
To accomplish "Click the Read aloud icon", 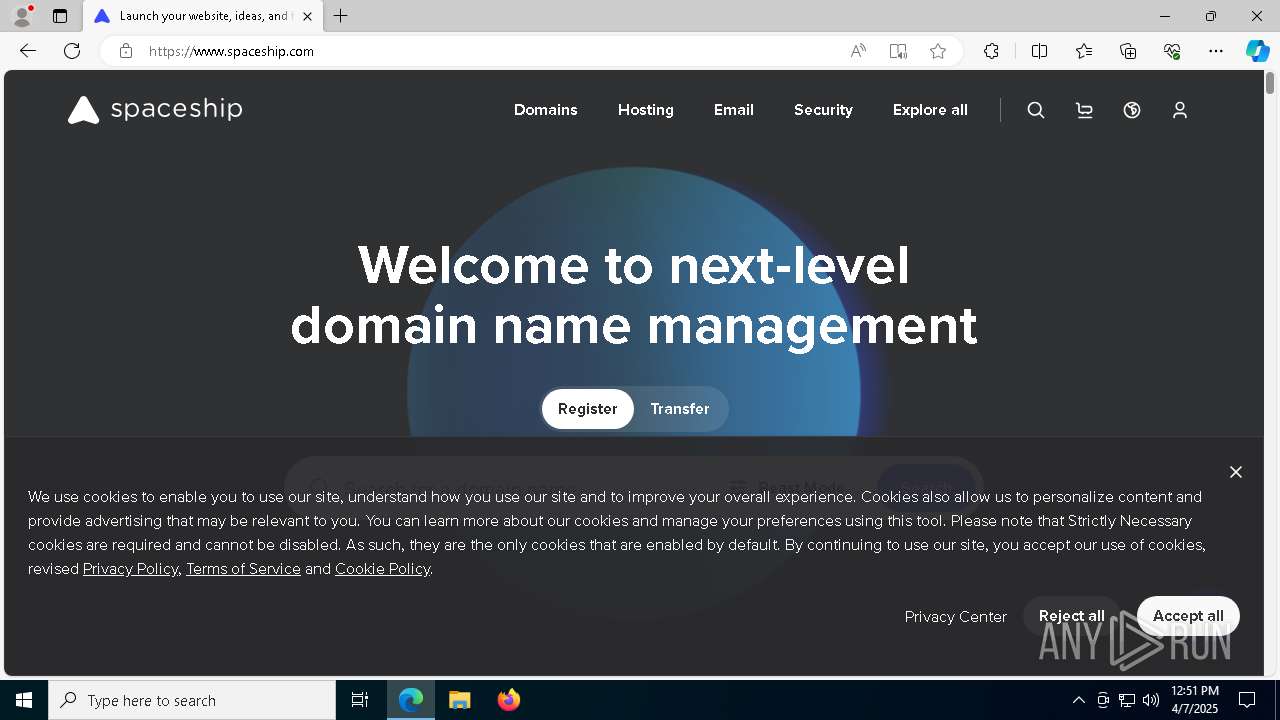I will 858,51.
